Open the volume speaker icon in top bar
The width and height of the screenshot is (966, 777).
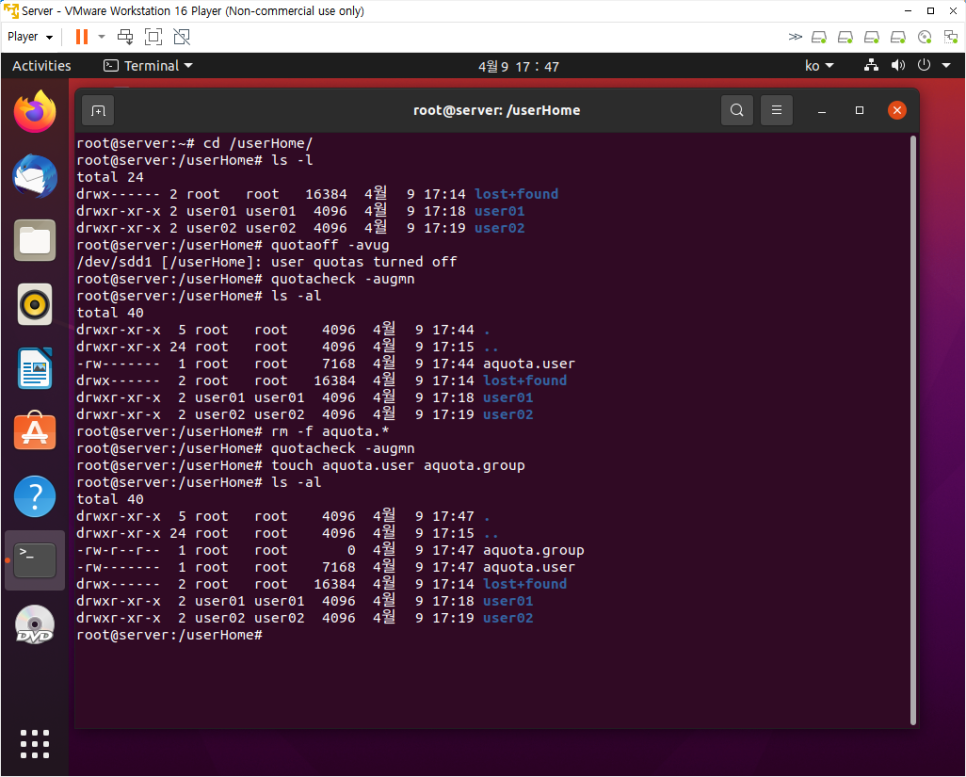pos(898,65)
